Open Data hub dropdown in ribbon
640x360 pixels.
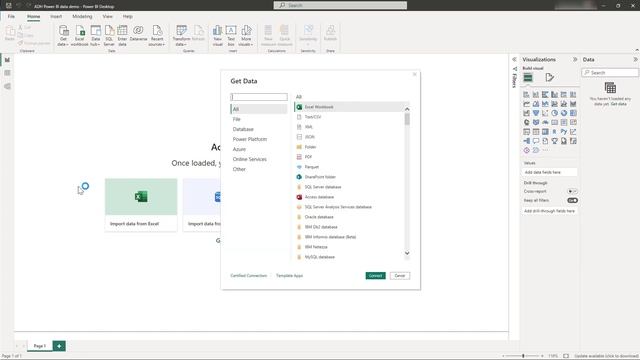(x=96, y=36)
